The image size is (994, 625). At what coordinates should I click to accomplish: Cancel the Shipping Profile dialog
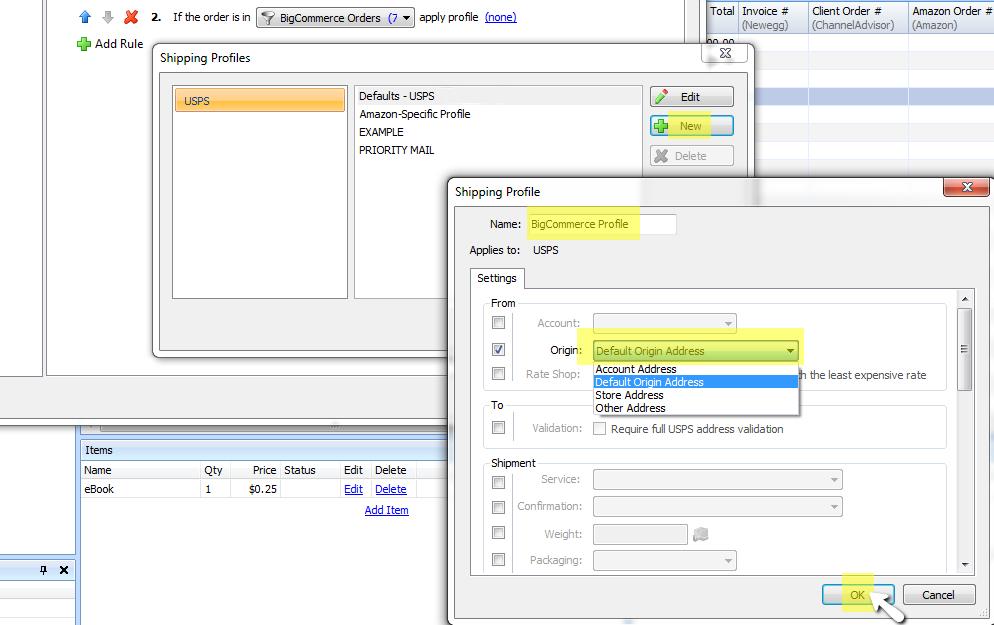click(938, 595)
